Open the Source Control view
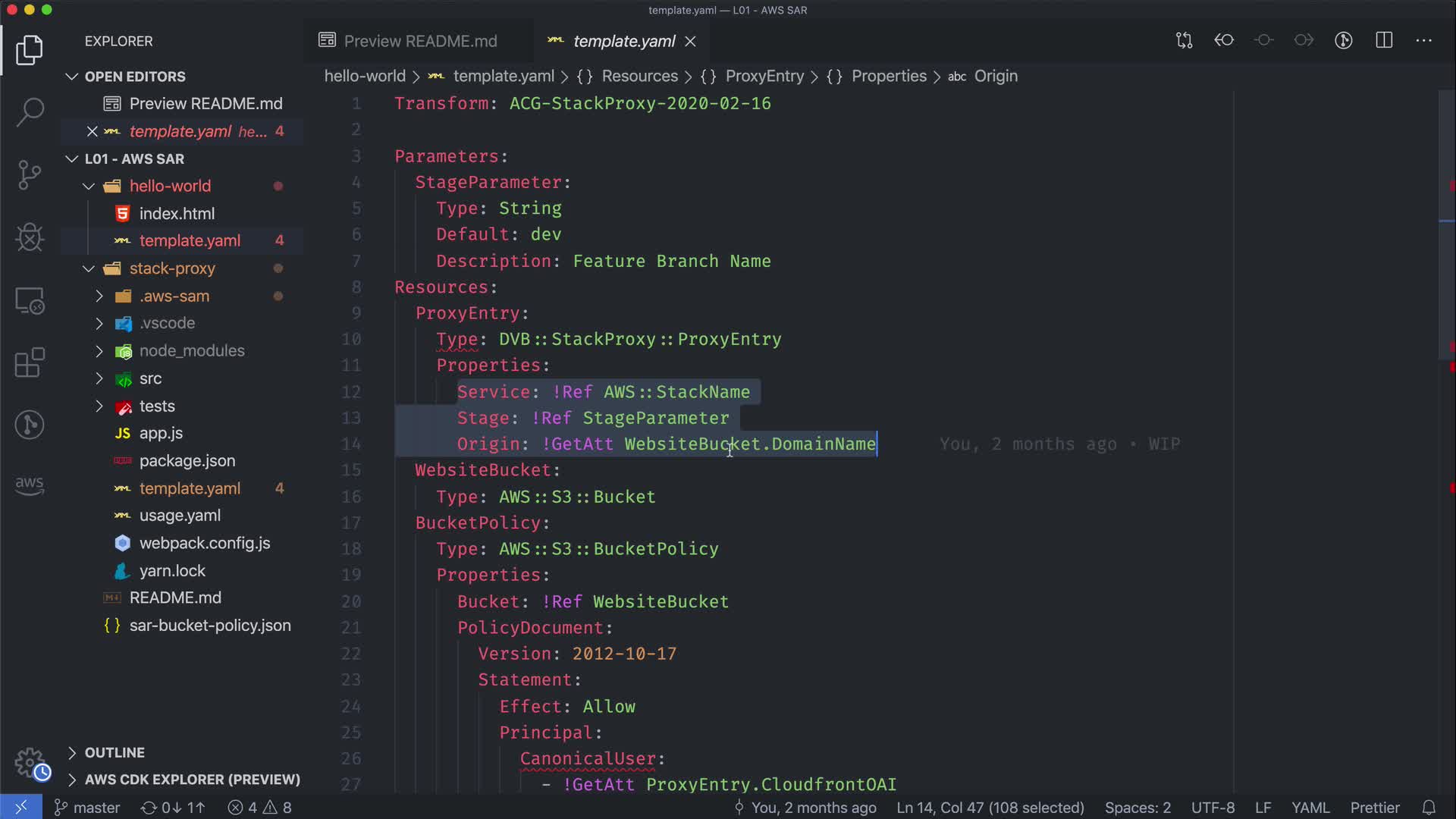The image size is (1456, 819). coord(30,175)
